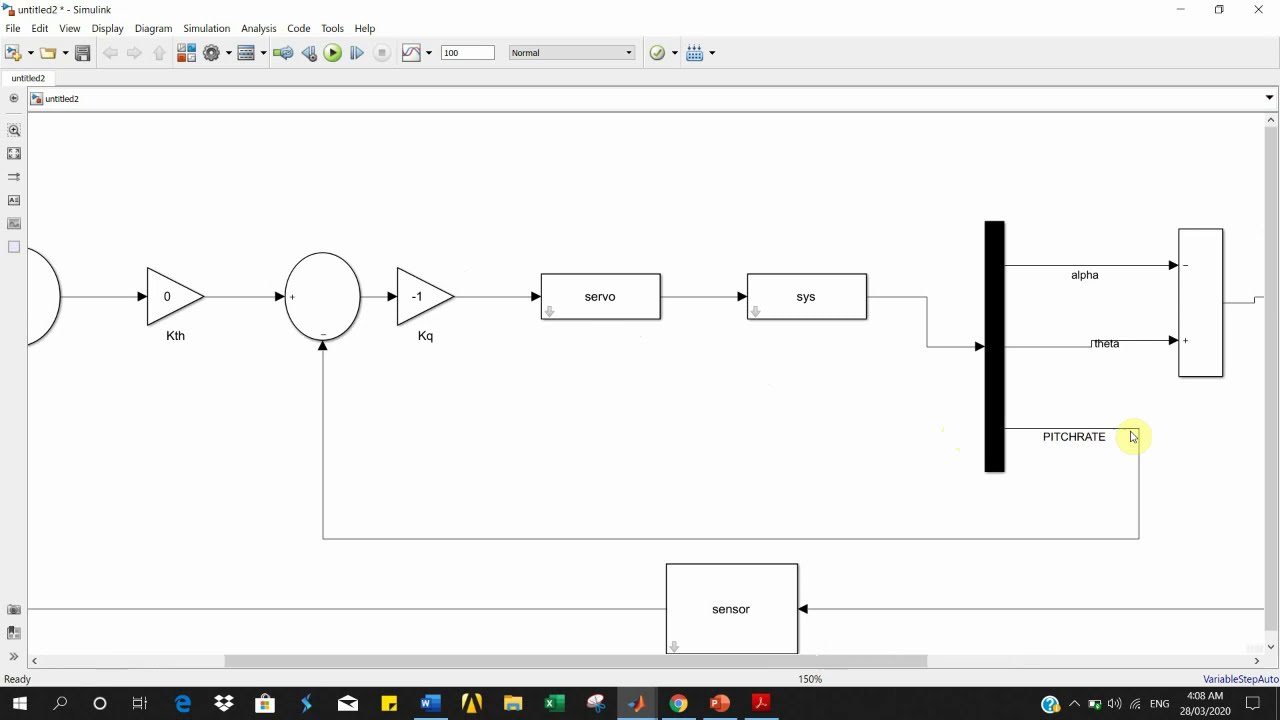Click the Area rectangle palette icon
This screenshot has height=720, width=1280.
(x=14, y=246)
